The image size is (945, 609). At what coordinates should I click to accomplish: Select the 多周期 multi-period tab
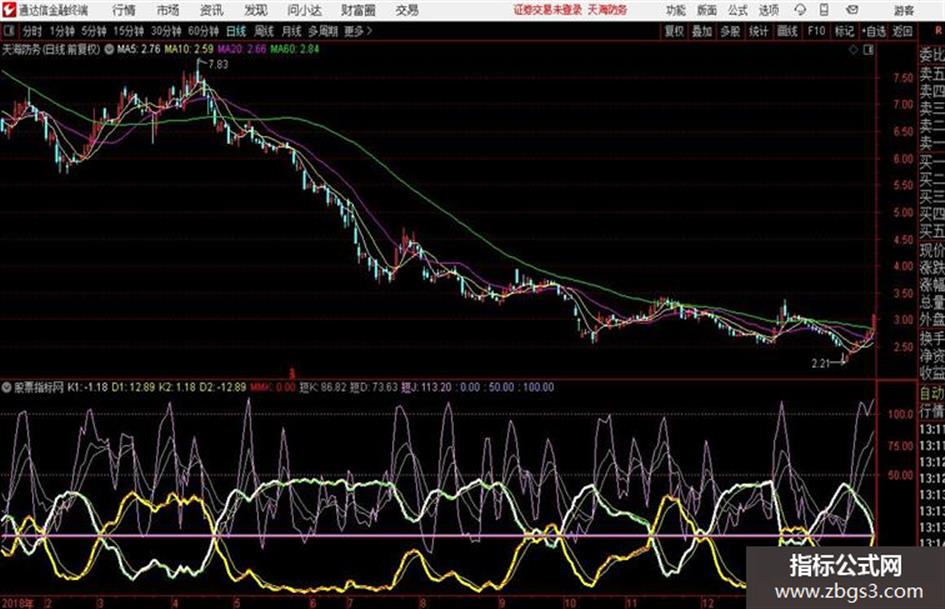coord(322,31)
